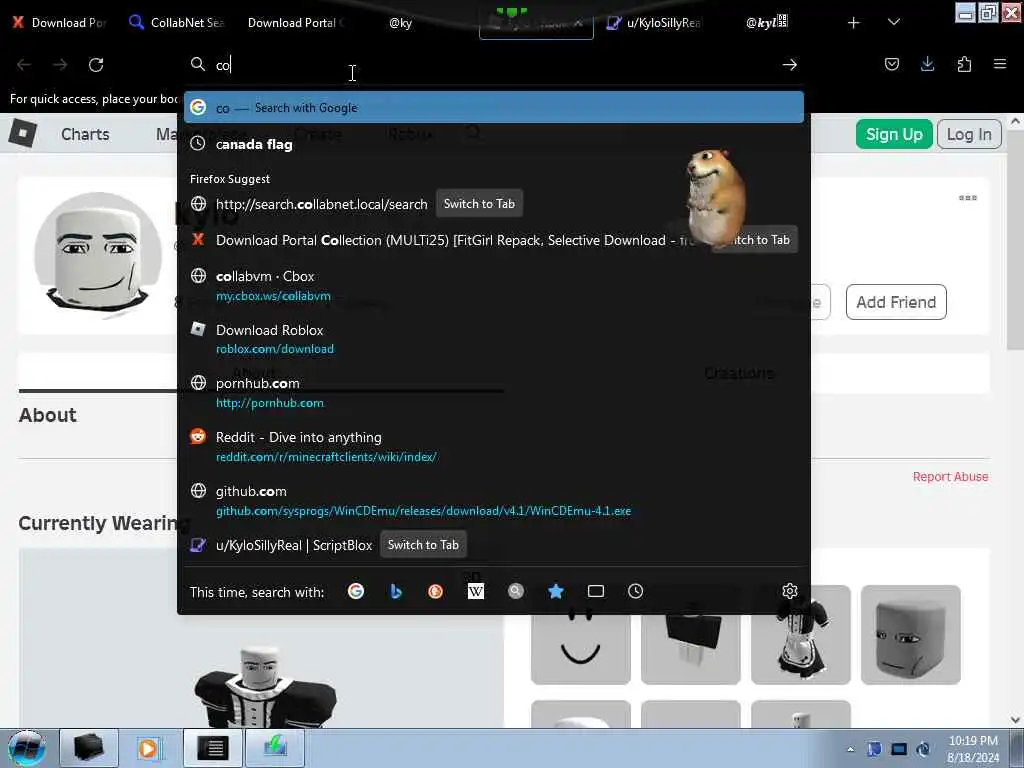Choose 'canada flag' history suggestion
Viewport: 1024px width, 768px height.
pyautogui.click(x=494, y=144)
